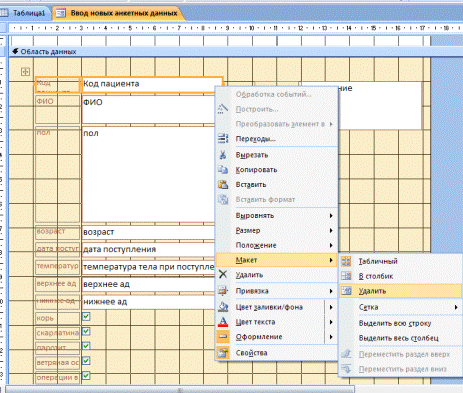This screenshot has height=393, width=463.
Task: Click the red letter A text color icon
Action: 223,322
